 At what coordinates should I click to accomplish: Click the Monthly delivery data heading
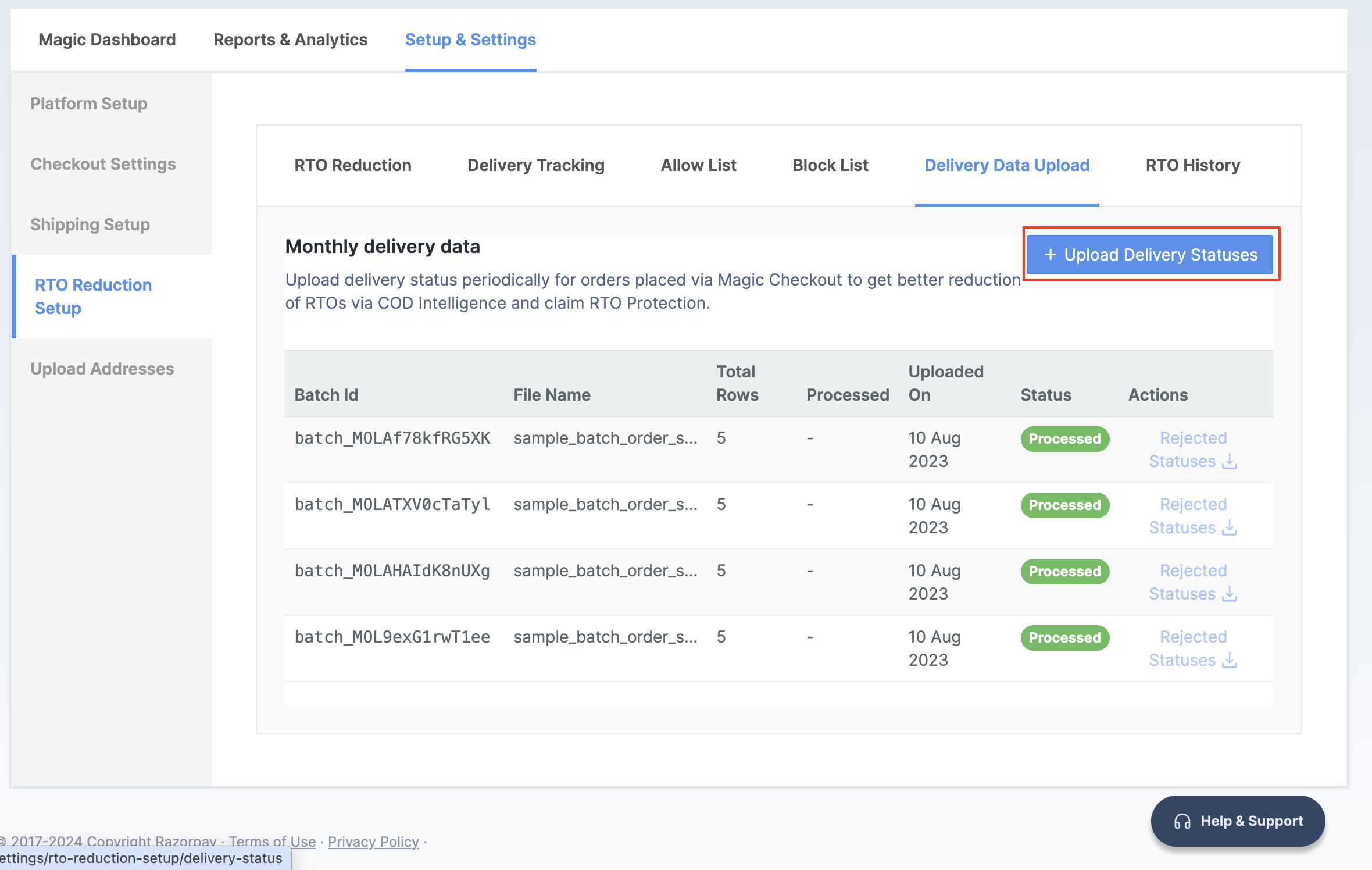[383, 247]
